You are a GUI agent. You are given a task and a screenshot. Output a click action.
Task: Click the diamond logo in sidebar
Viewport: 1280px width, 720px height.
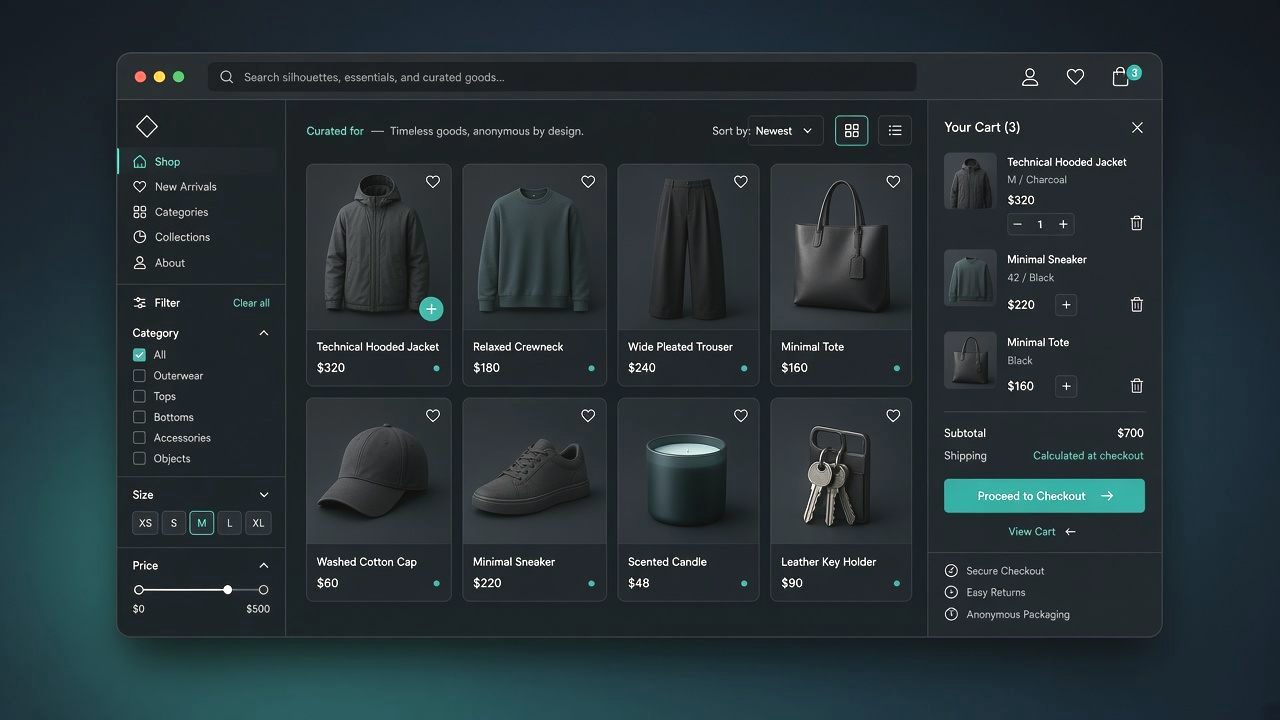click(x=147, y=126)
